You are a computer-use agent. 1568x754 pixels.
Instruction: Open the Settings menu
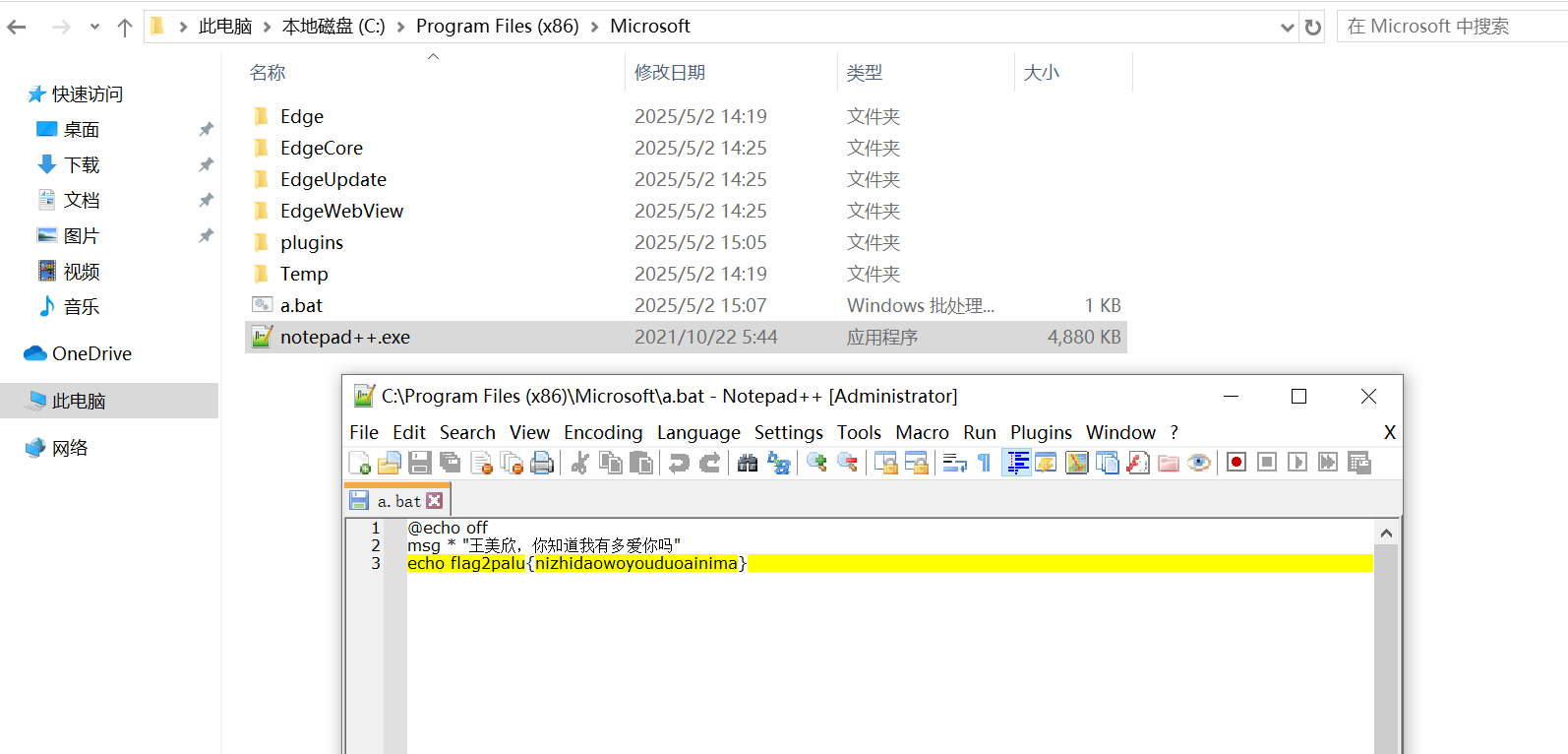click(788, 432)
